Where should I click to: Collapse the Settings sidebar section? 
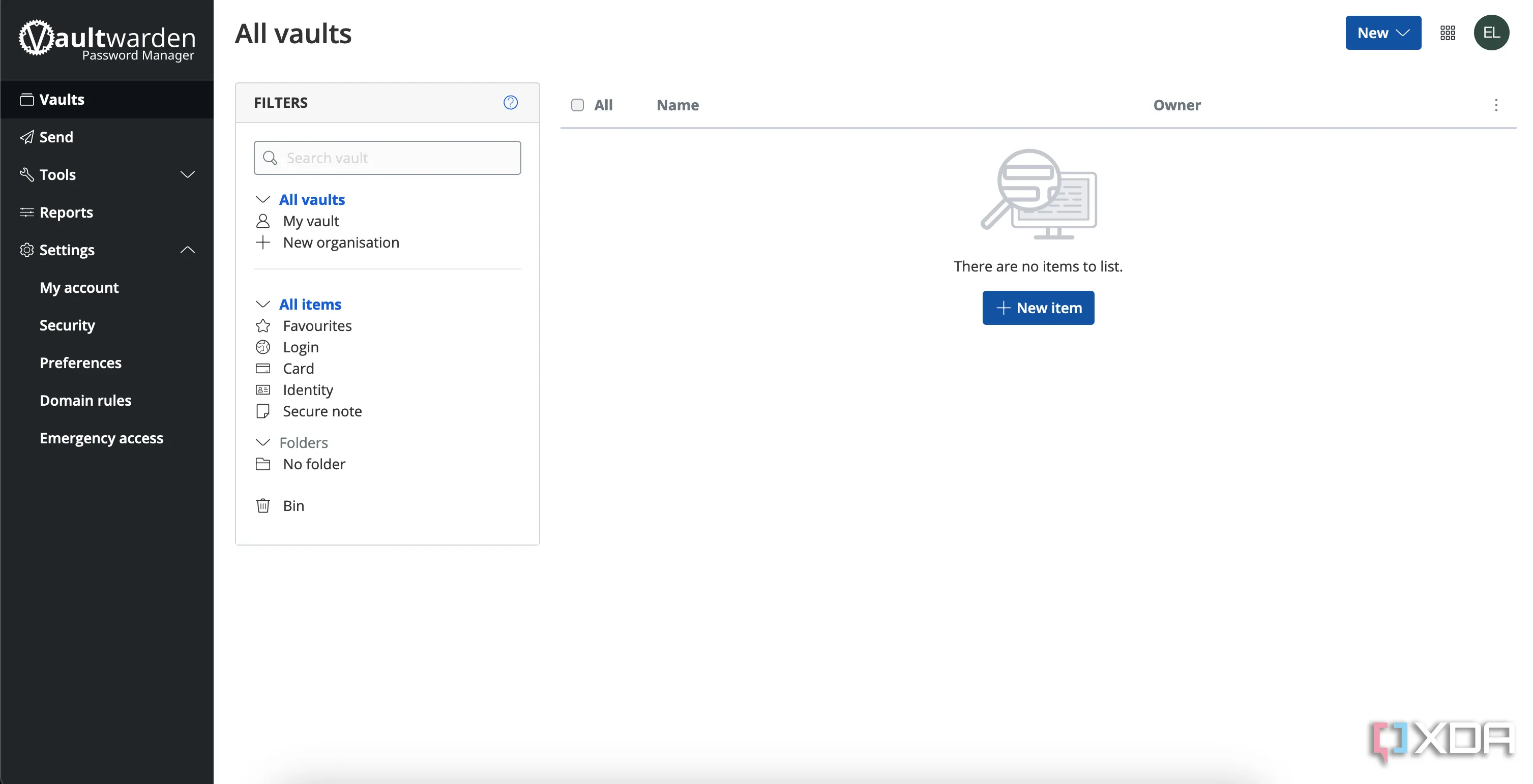click(187, 250)
